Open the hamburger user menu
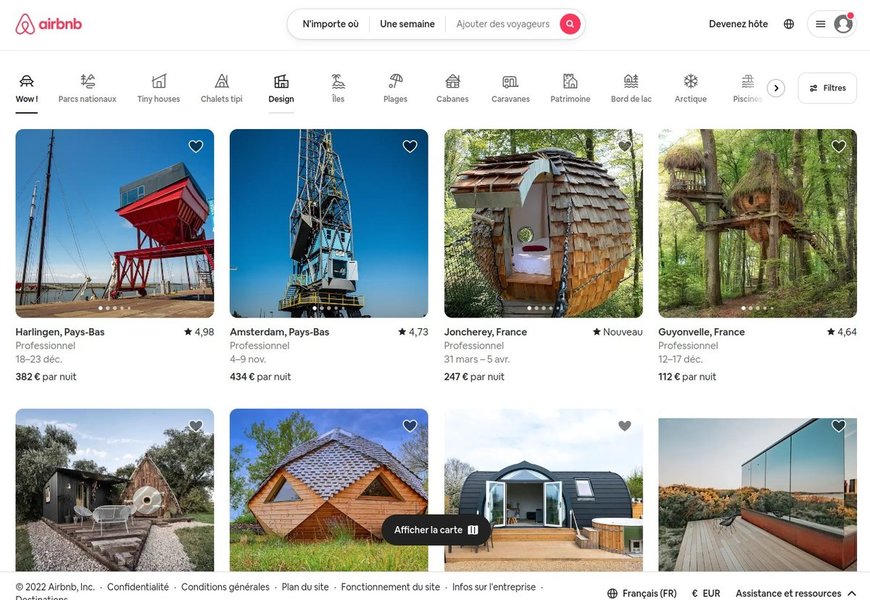This screenshot has width=870, height=600. (820, 24)
